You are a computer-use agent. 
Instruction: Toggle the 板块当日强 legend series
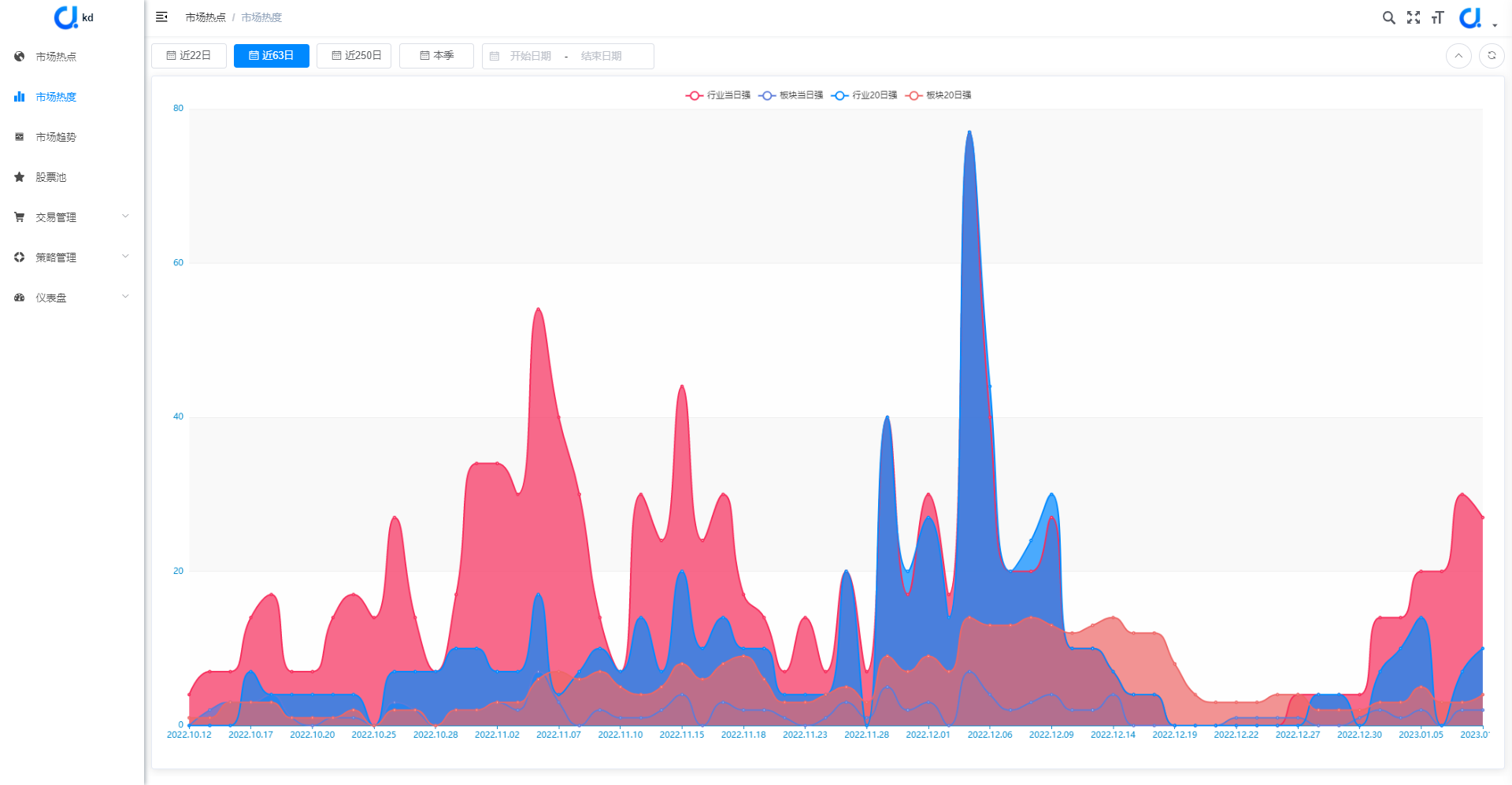point(791,95)
